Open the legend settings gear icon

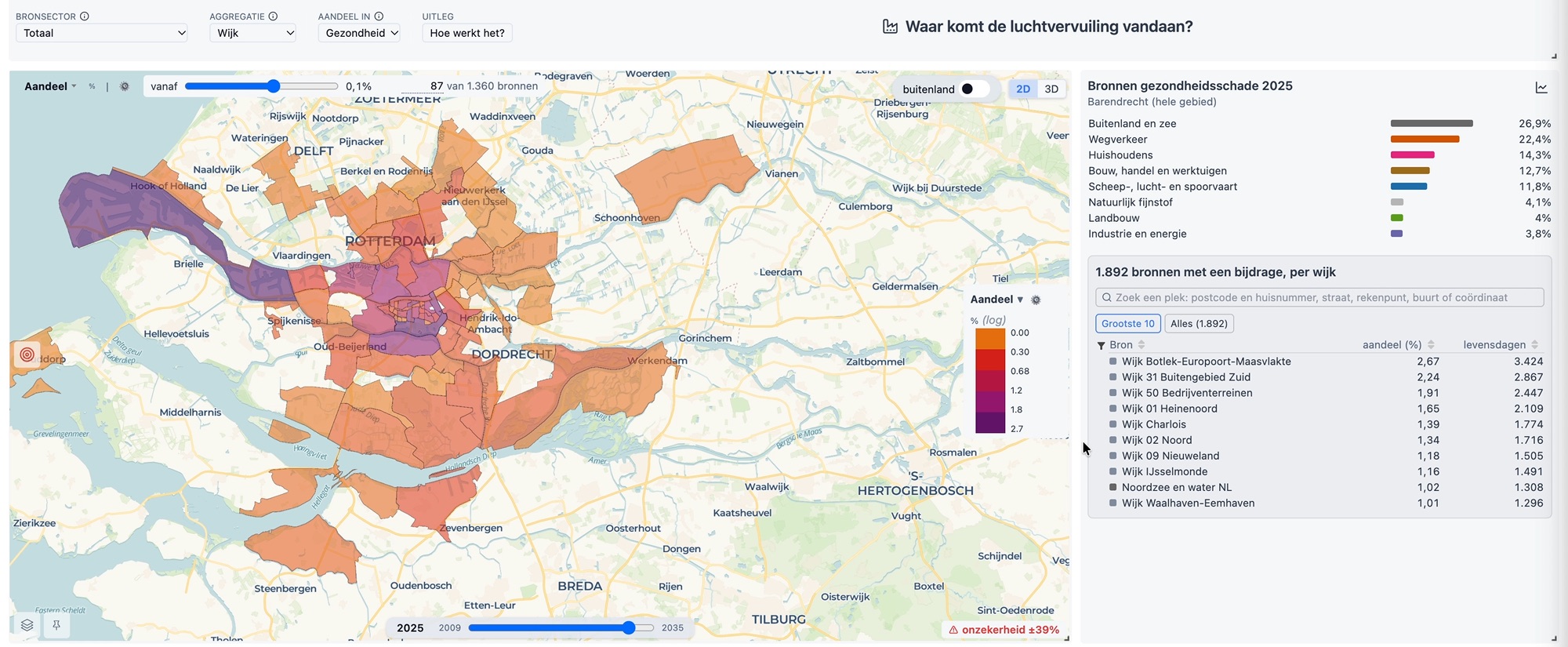1036,300
